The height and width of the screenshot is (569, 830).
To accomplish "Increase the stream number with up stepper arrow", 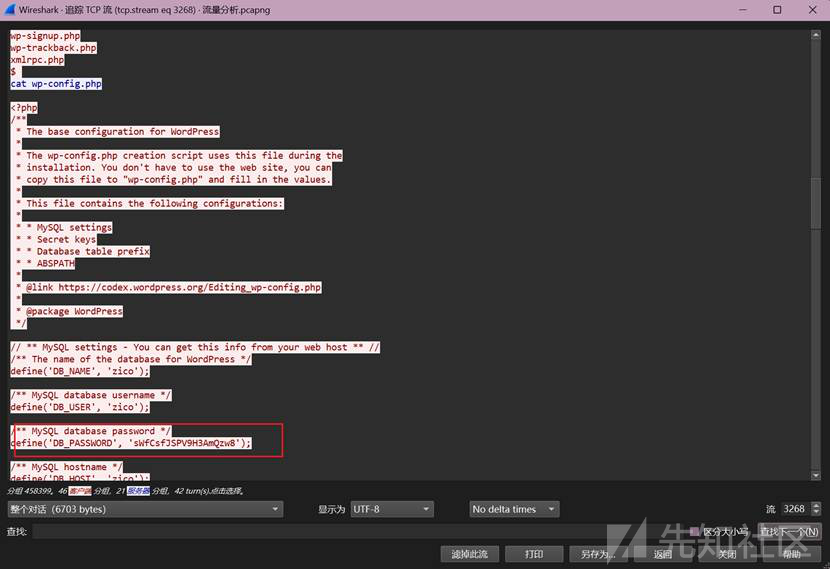I will point(816,505).
